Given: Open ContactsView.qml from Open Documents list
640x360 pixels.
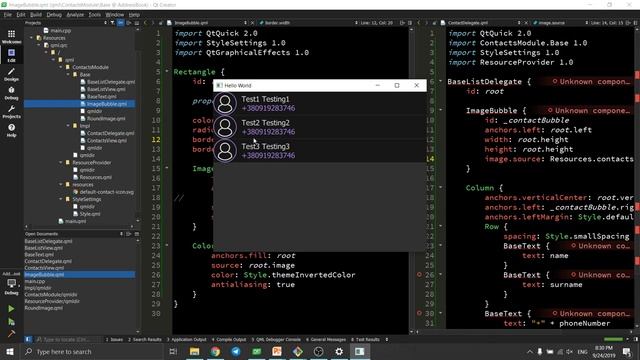Looking at the screenshot, I should [44, 268].
